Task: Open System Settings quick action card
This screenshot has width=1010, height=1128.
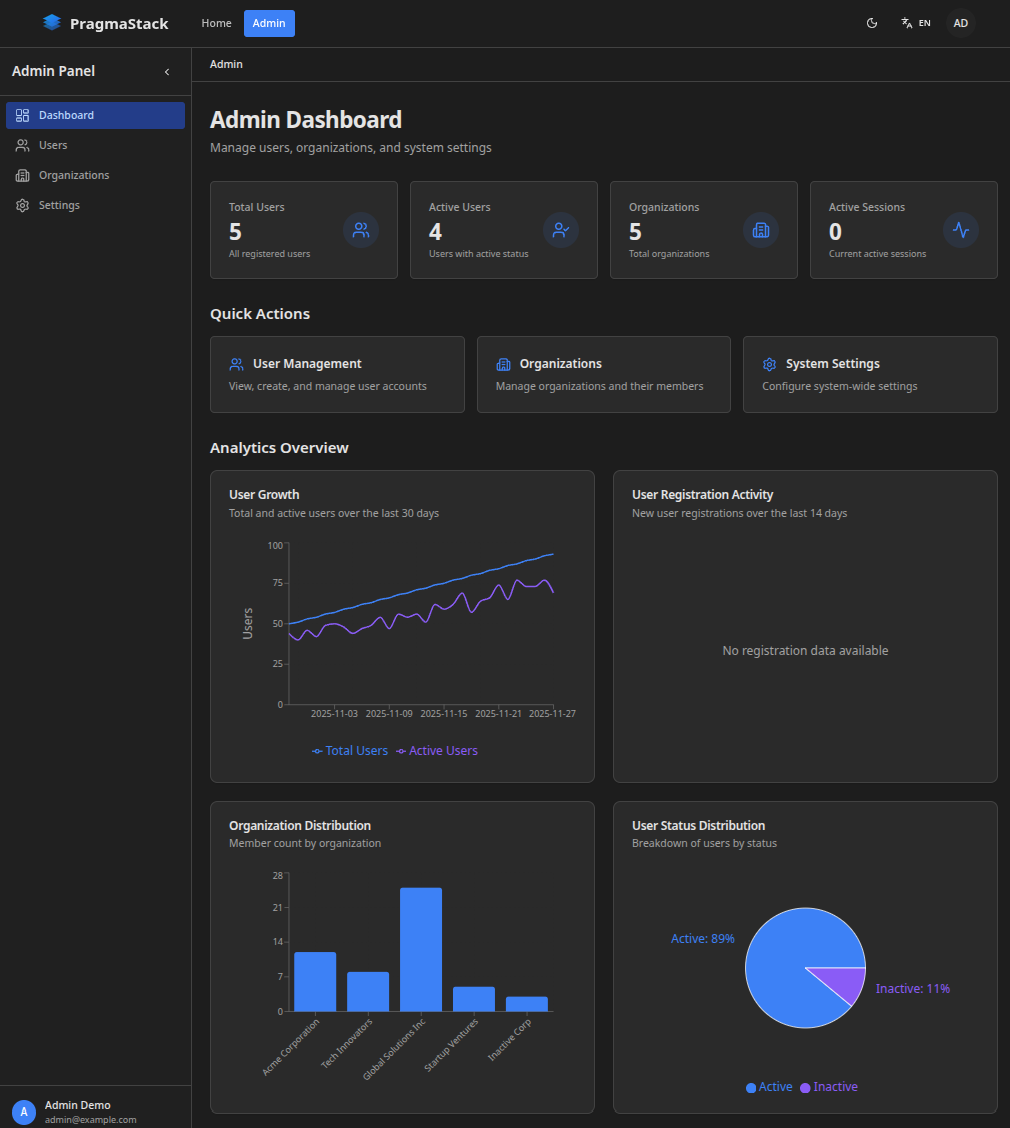Action: coord(869,374)
